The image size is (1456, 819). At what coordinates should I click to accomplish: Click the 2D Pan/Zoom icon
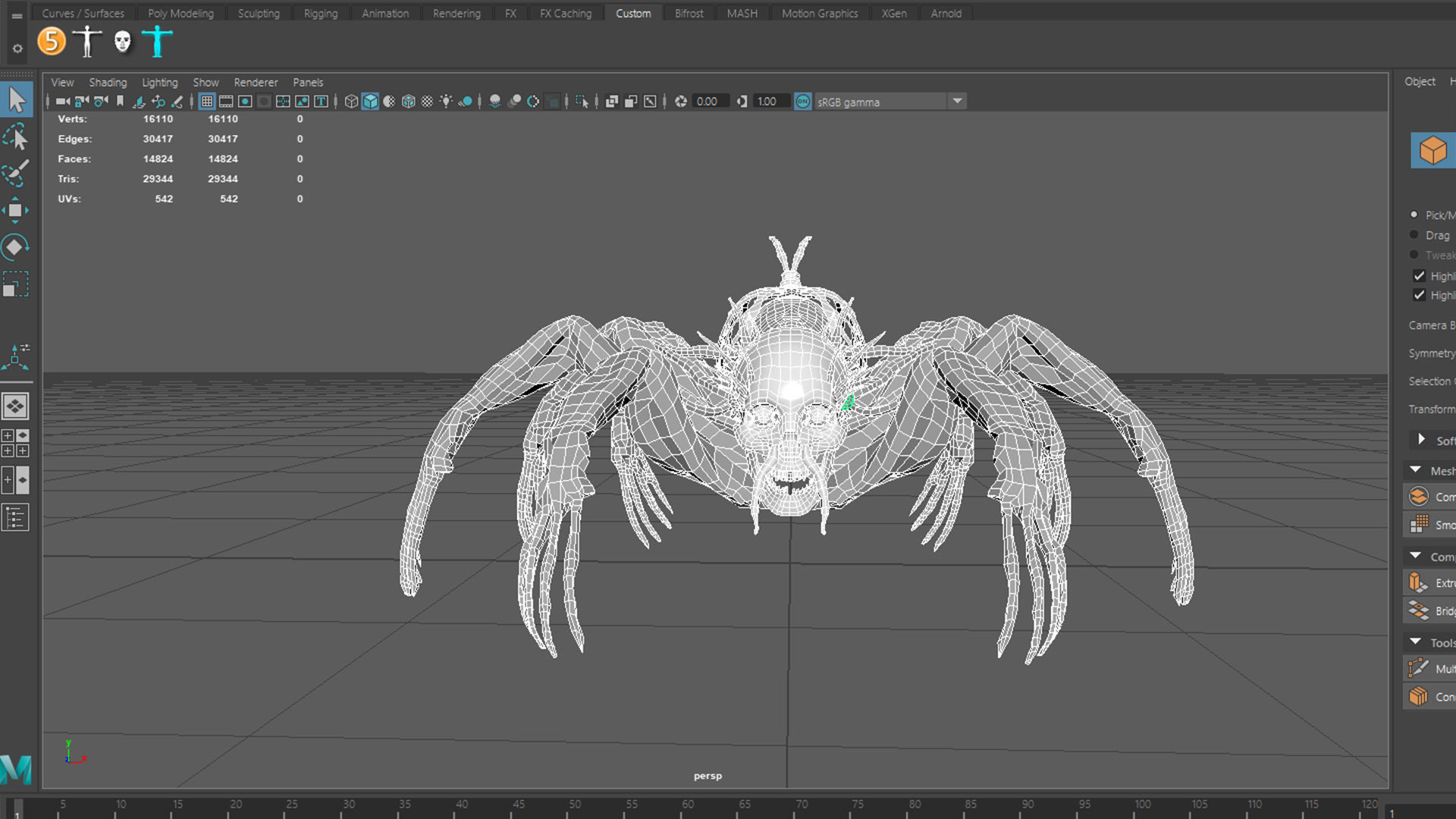point(158,102)
